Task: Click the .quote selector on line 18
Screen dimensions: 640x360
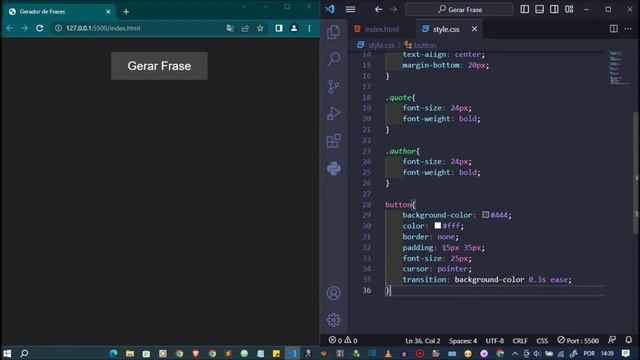Action: tap(398, 98)
